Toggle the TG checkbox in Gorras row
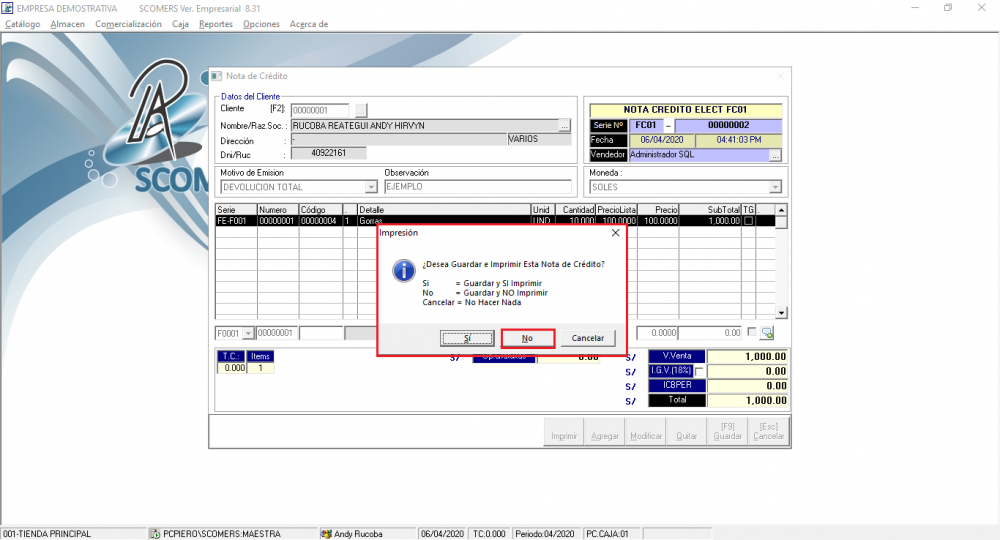Screen dimensions: 1000x540 click(x=749, y=221)
